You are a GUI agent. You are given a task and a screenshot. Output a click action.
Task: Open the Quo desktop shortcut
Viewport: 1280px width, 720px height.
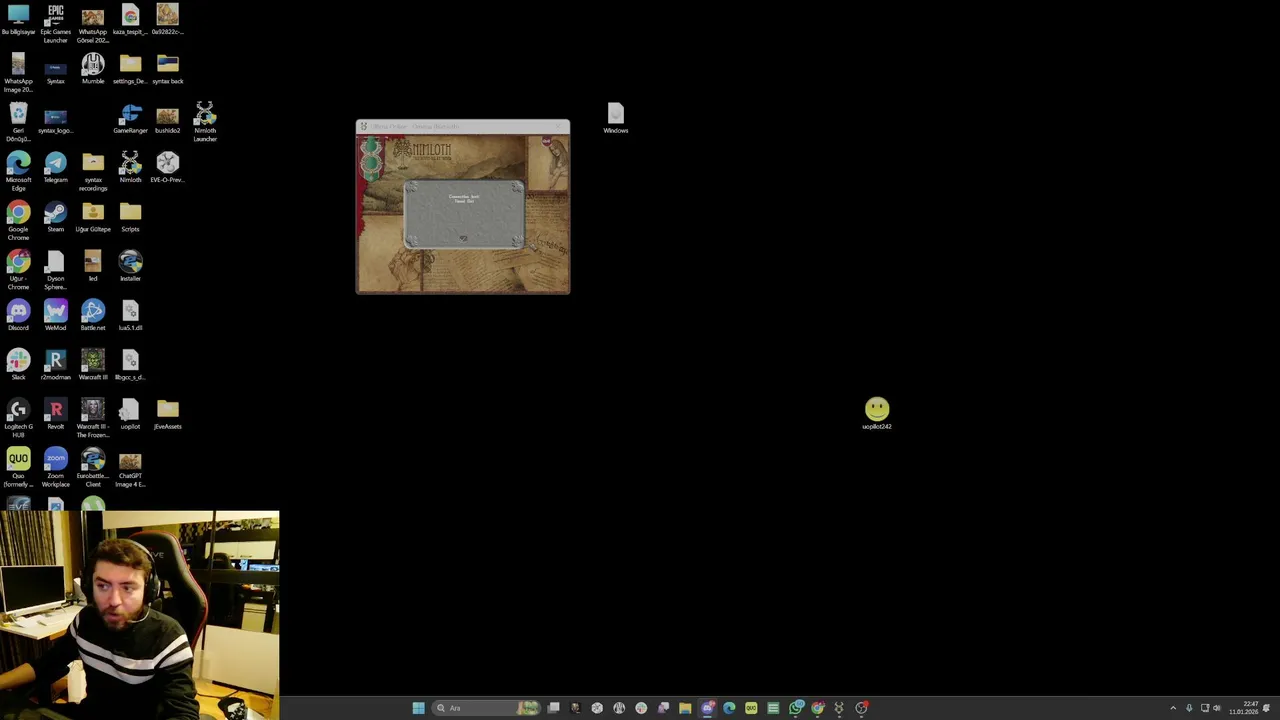18,468
